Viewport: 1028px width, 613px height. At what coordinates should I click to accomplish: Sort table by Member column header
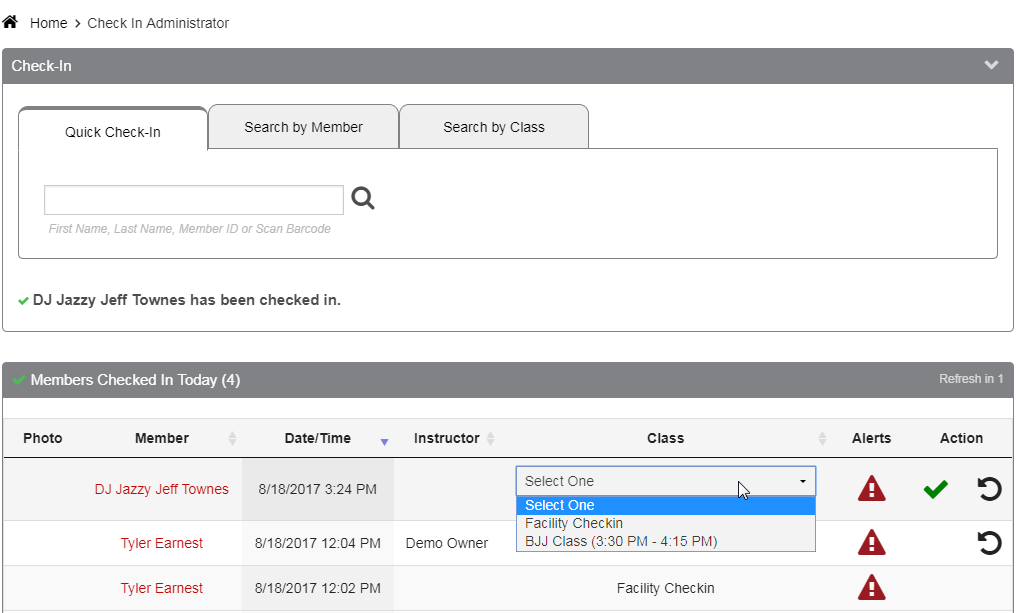coord(162,438)
